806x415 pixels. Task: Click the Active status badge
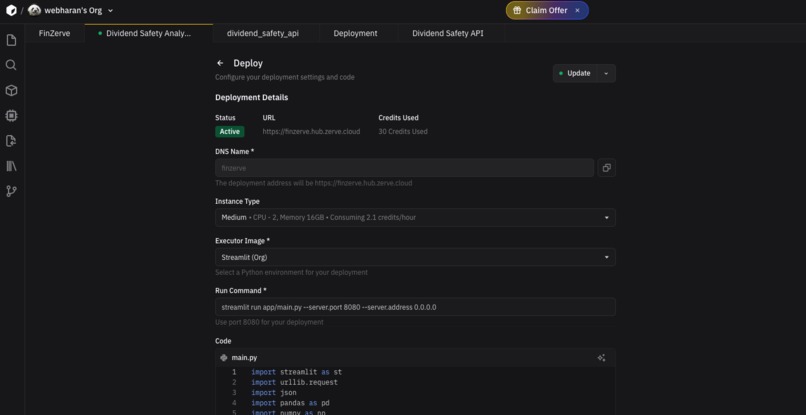(230, 132)
